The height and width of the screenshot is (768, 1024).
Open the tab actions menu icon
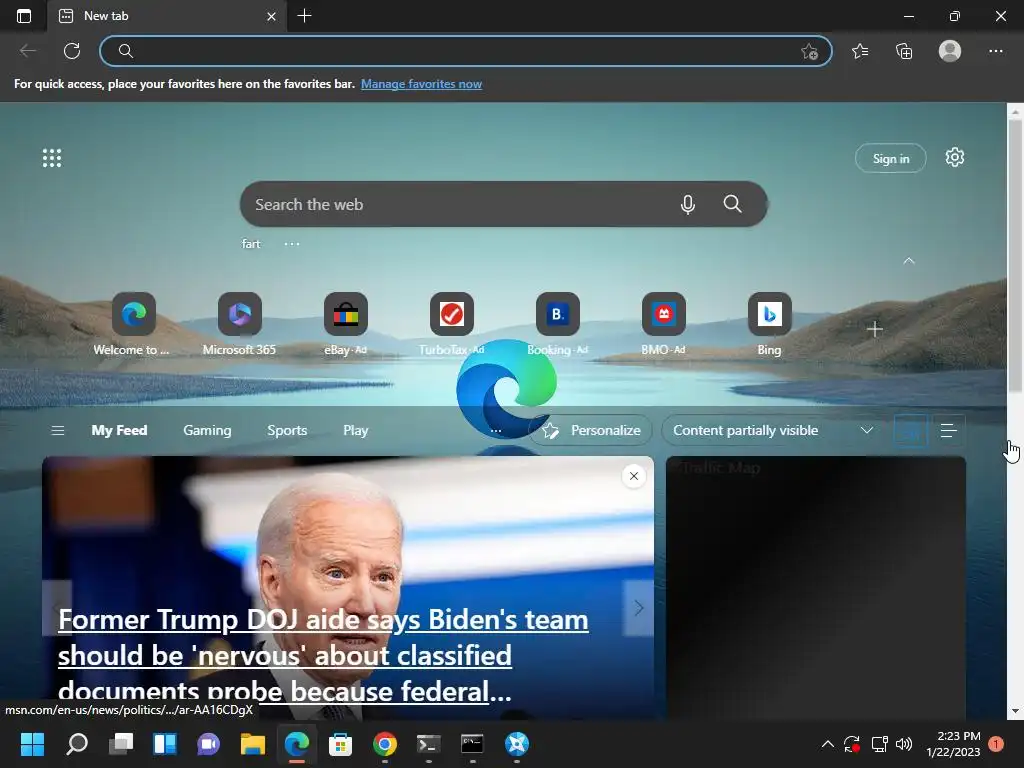point(24,16)
